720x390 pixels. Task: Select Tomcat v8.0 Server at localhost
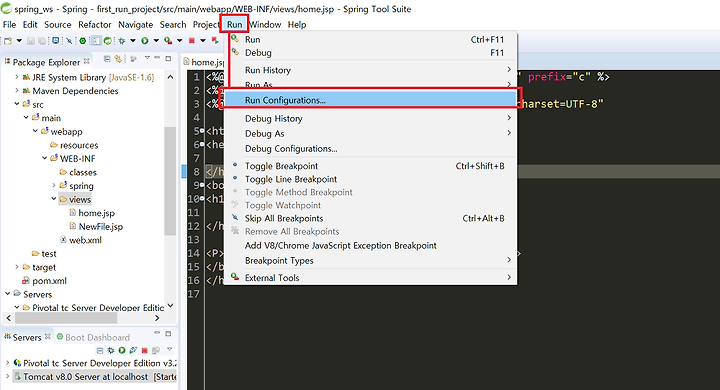coord(95,377)
